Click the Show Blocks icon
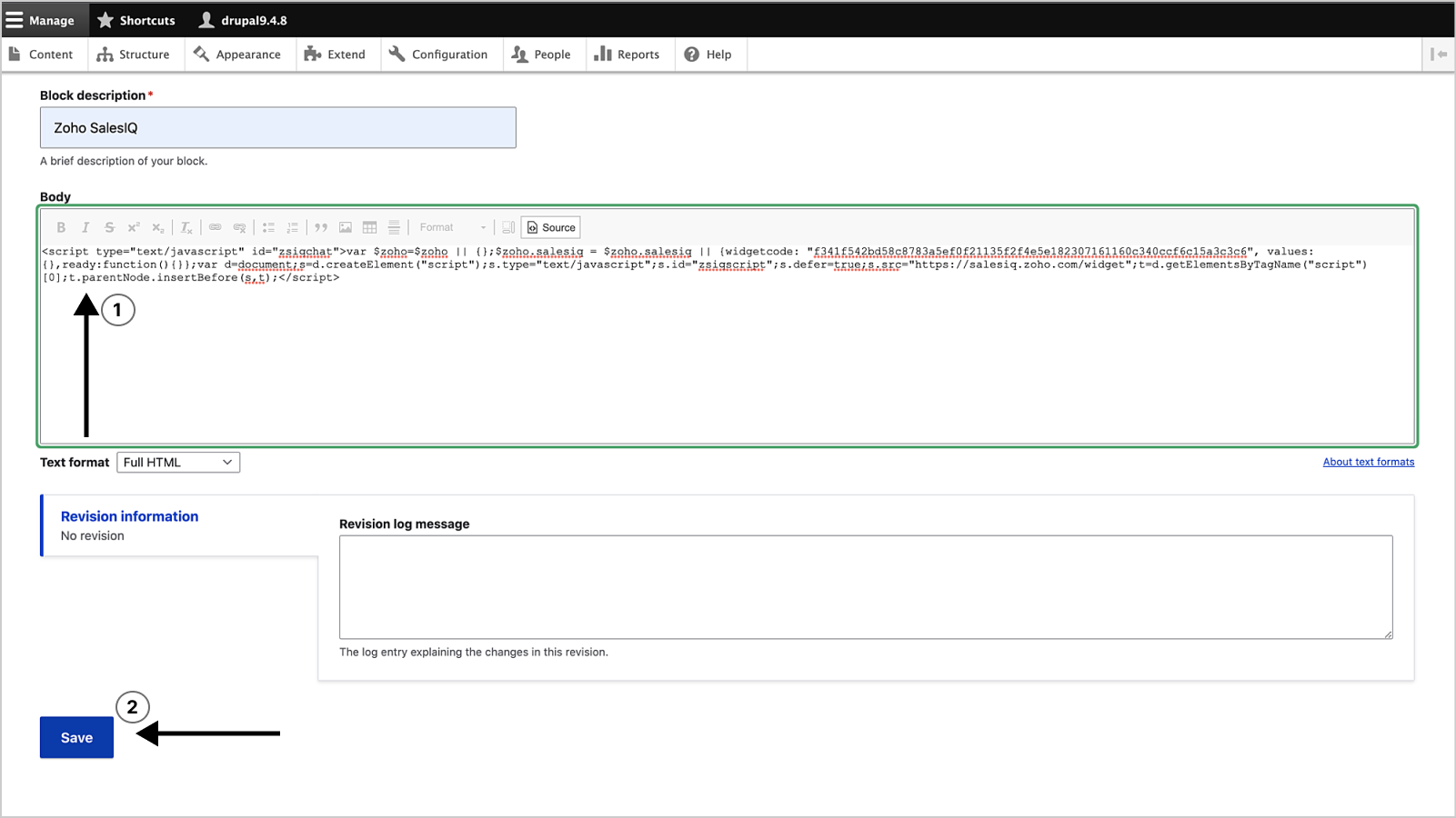The height and width of the screenshot is (818, 1456). (508, 227)
